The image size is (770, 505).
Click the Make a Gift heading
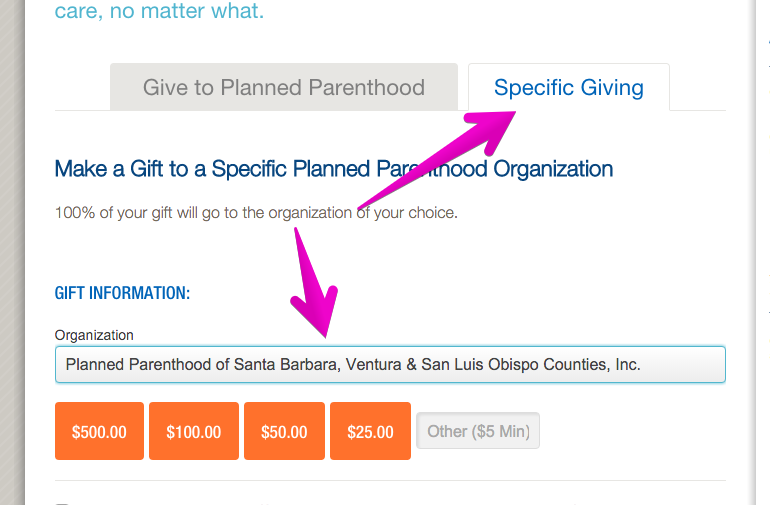click(333, 168)
